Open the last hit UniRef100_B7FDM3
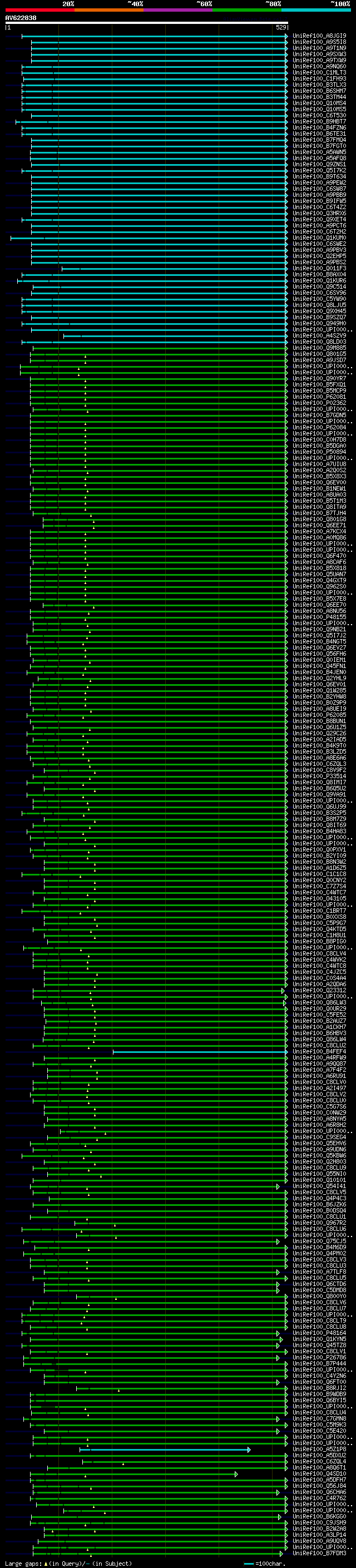Viewport: 356px width, 1568px height. click(x=319, y=1554)
